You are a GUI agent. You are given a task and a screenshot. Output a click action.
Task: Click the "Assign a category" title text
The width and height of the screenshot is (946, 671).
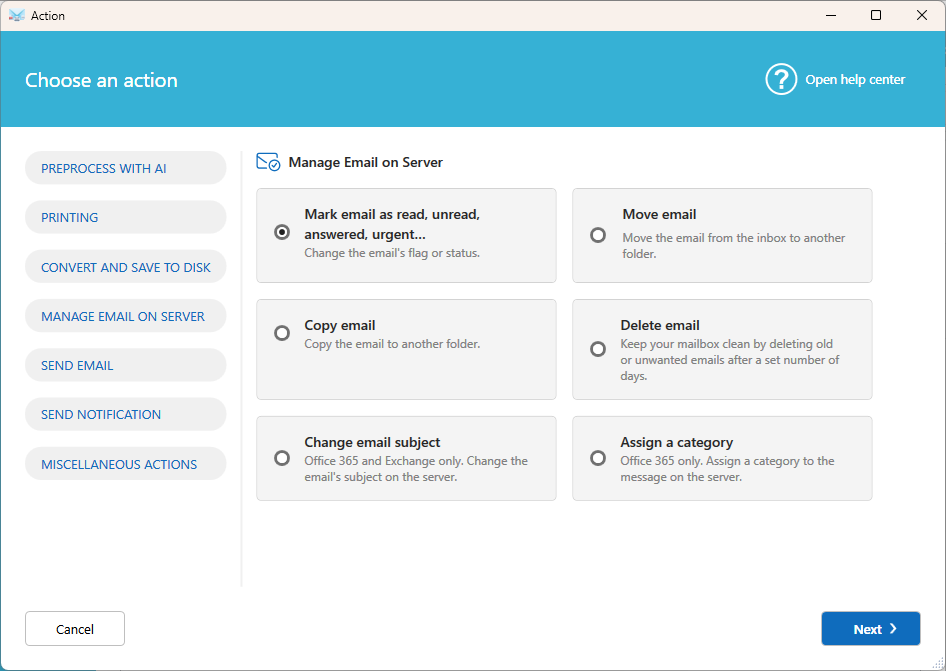click(676, 442)
